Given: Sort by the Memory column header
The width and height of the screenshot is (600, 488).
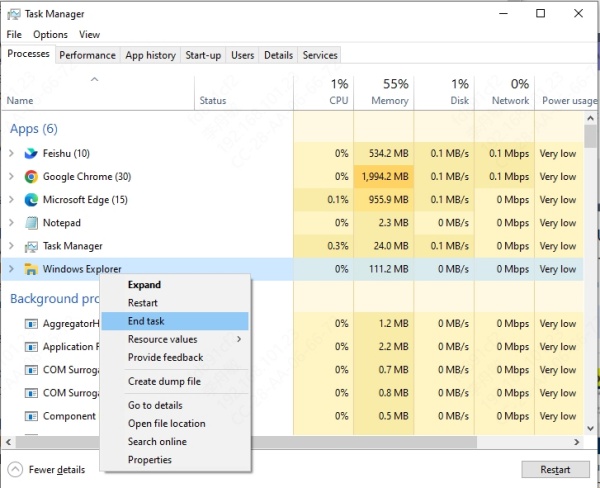Looking at the screenshot, I should click(x=383, y=93).
